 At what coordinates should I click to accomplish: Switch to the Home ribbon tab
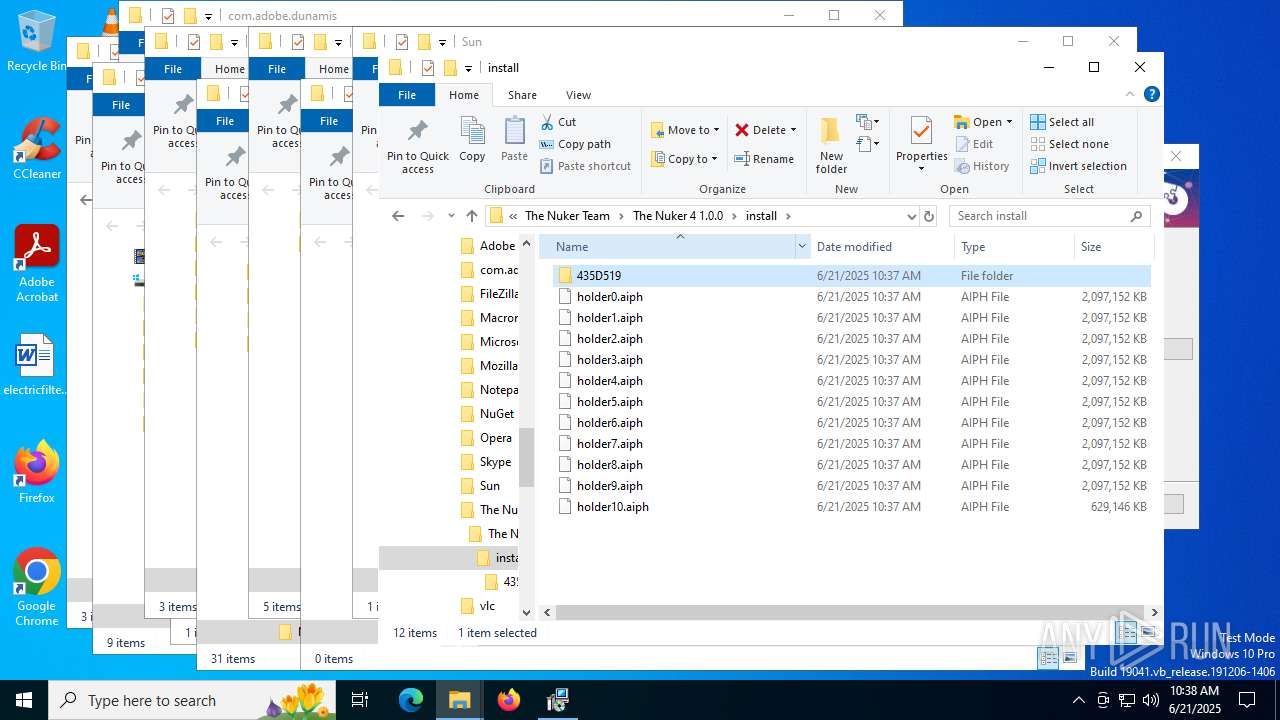[x=464, y=95]
